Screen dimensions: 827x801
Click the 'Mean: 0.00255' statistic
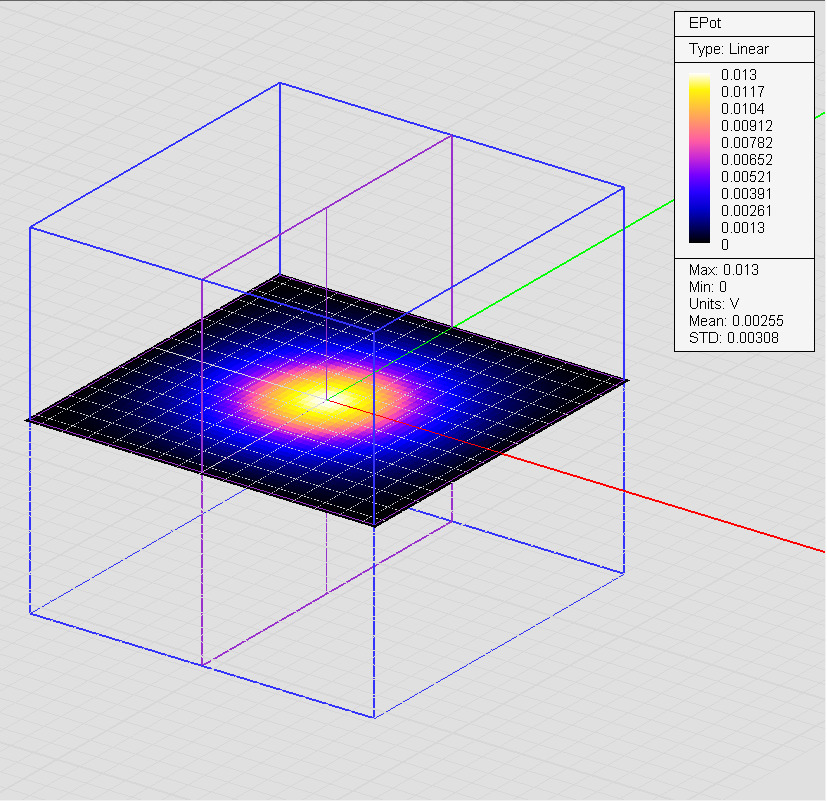(x=735, y=321)
